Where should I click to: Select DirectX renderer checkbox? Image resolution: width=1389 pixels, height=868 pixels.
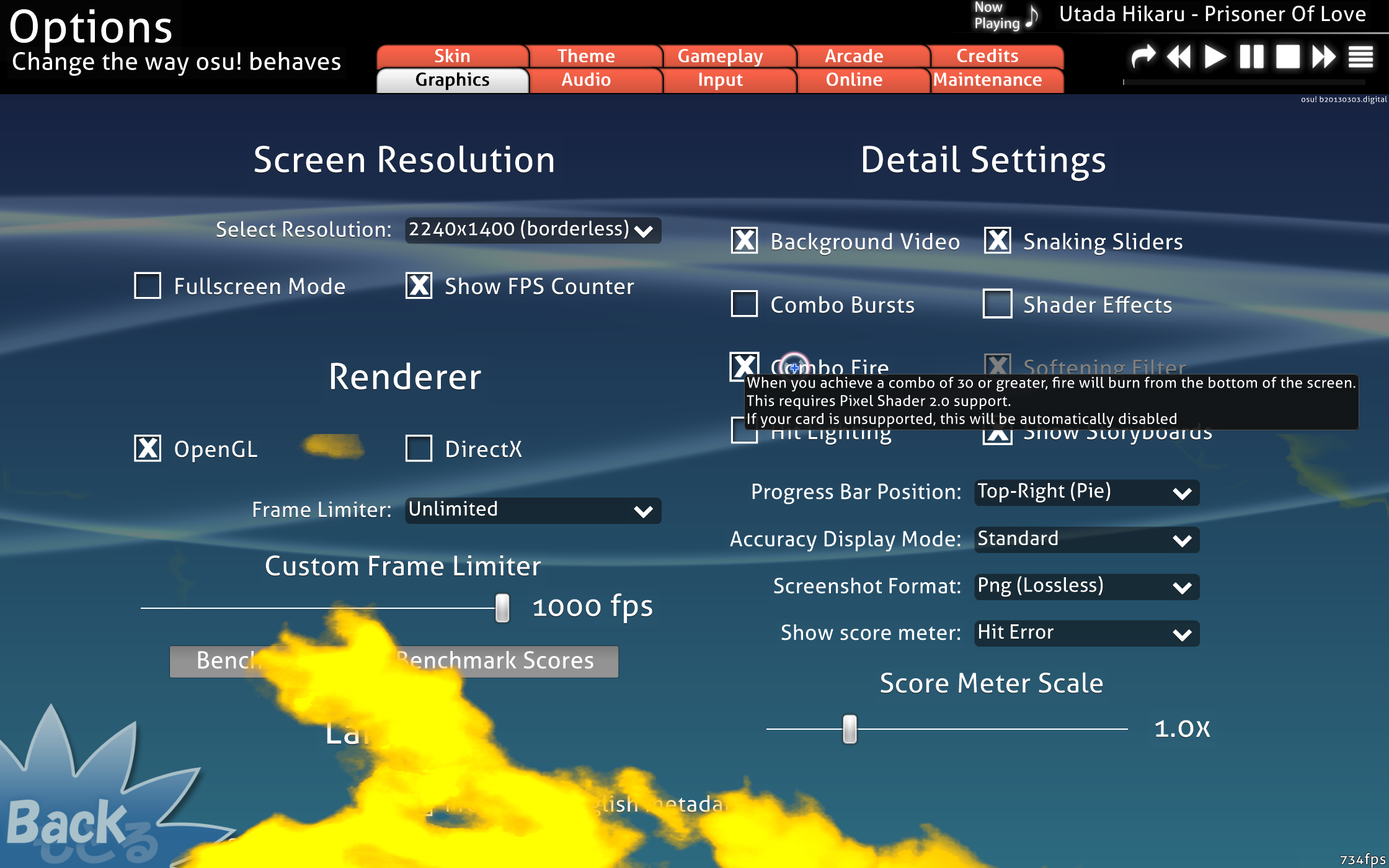pyautogui.click(x=419, y=448)
